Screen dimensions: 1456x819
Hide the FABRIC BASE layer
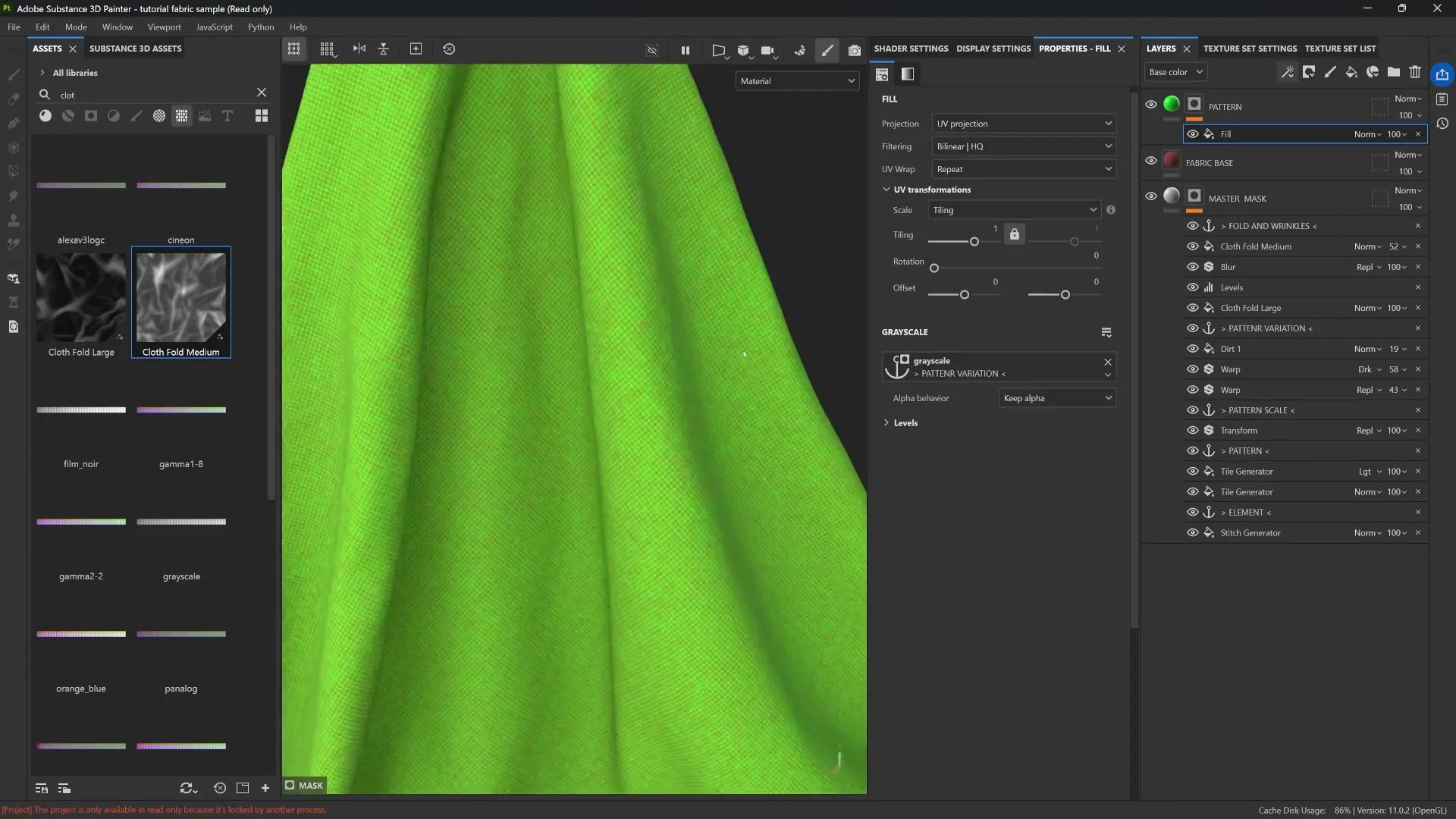(x=1151, y=161)
